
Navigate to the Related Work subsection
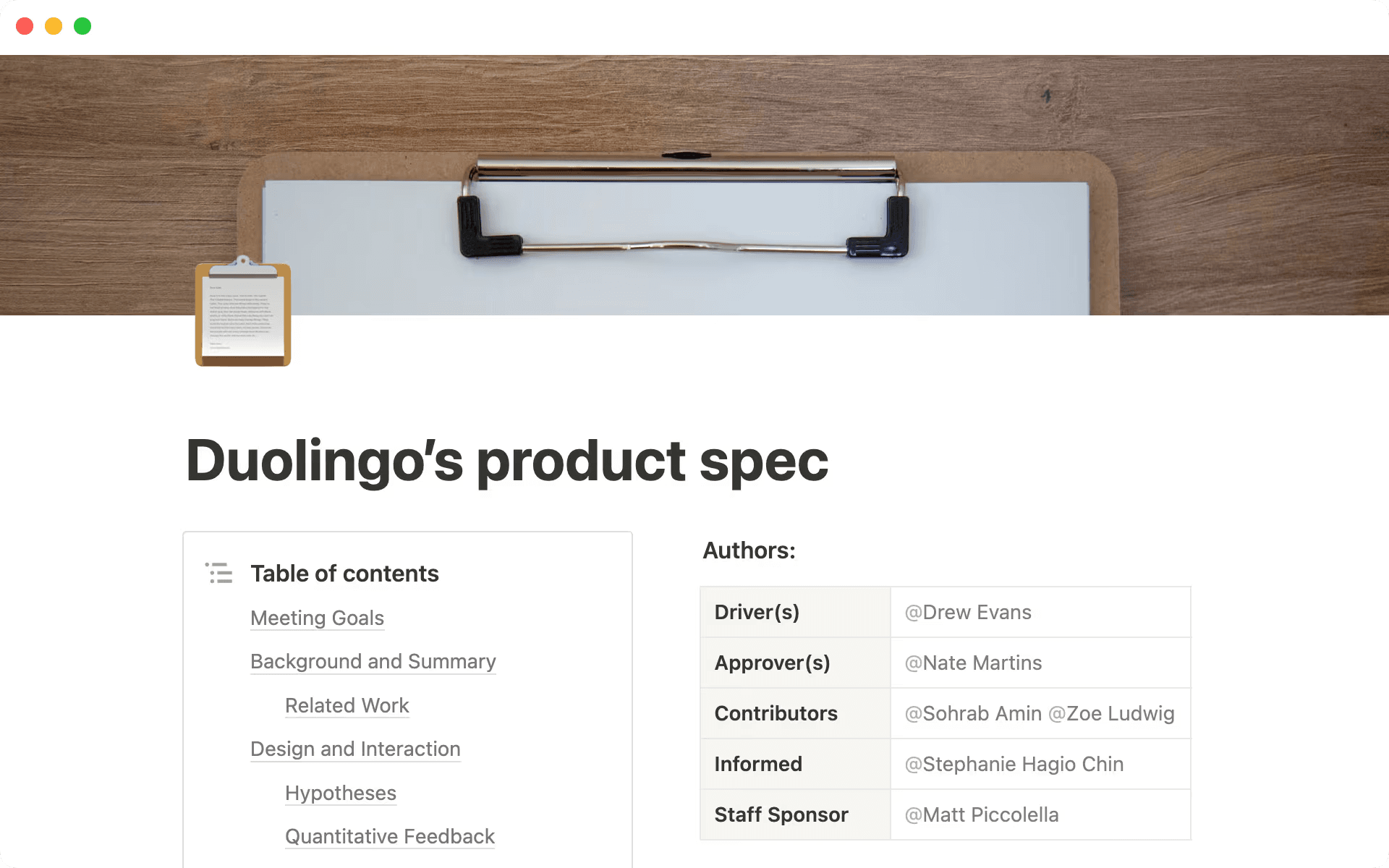point(347,706)
